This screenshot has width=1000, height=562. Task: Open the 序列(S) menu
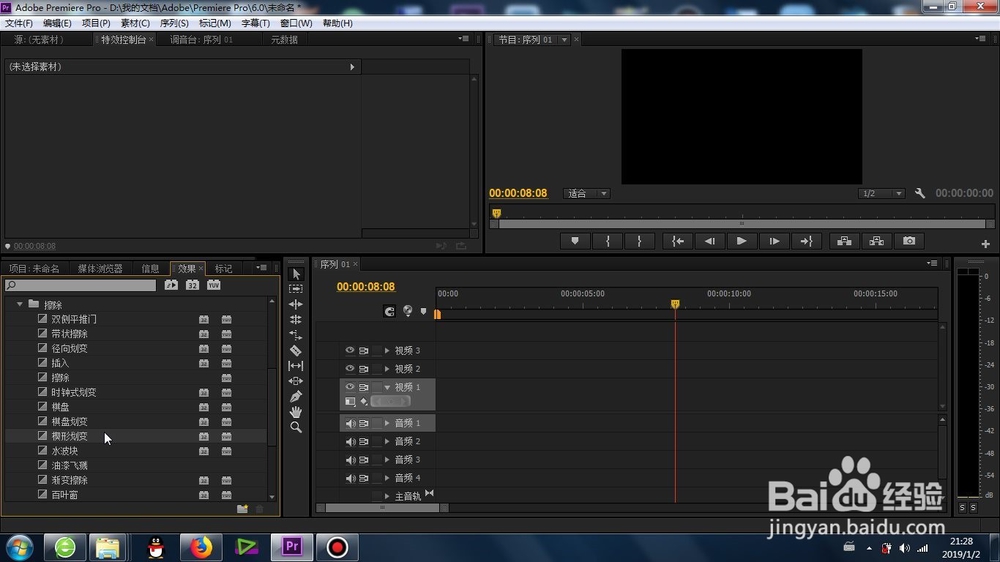click(x=173, y=23)
